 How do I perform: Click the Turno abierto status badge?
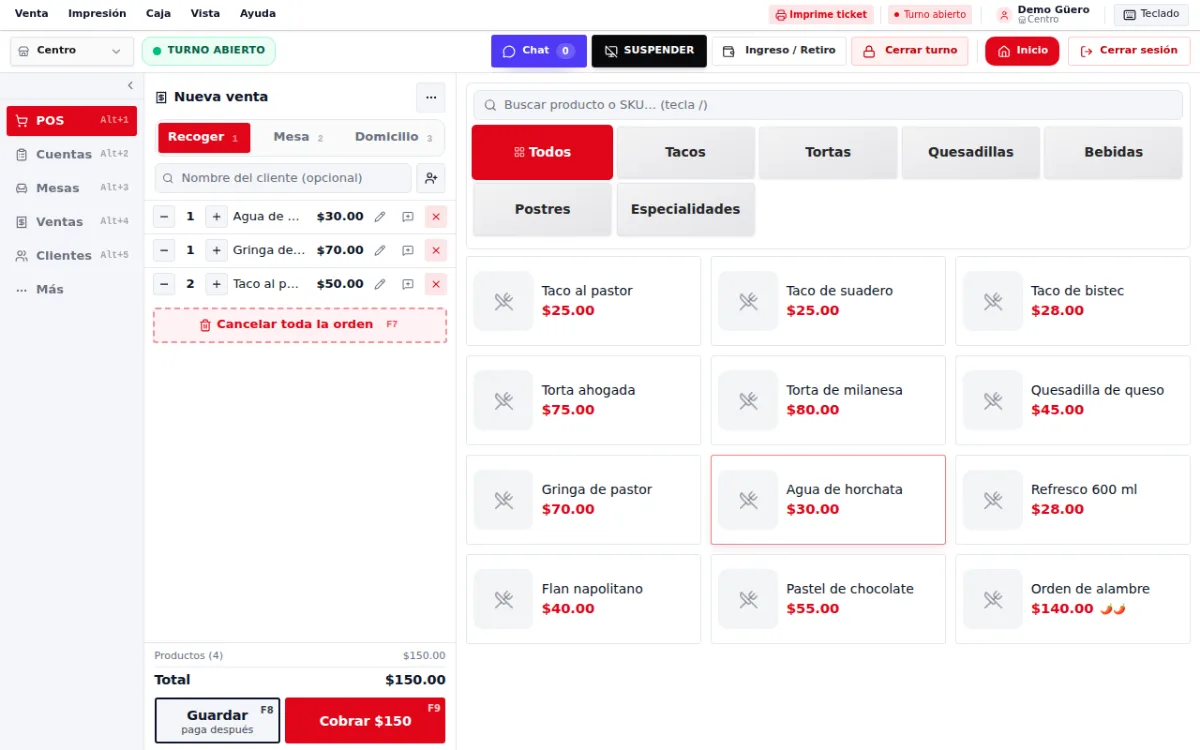coord(930,15)
